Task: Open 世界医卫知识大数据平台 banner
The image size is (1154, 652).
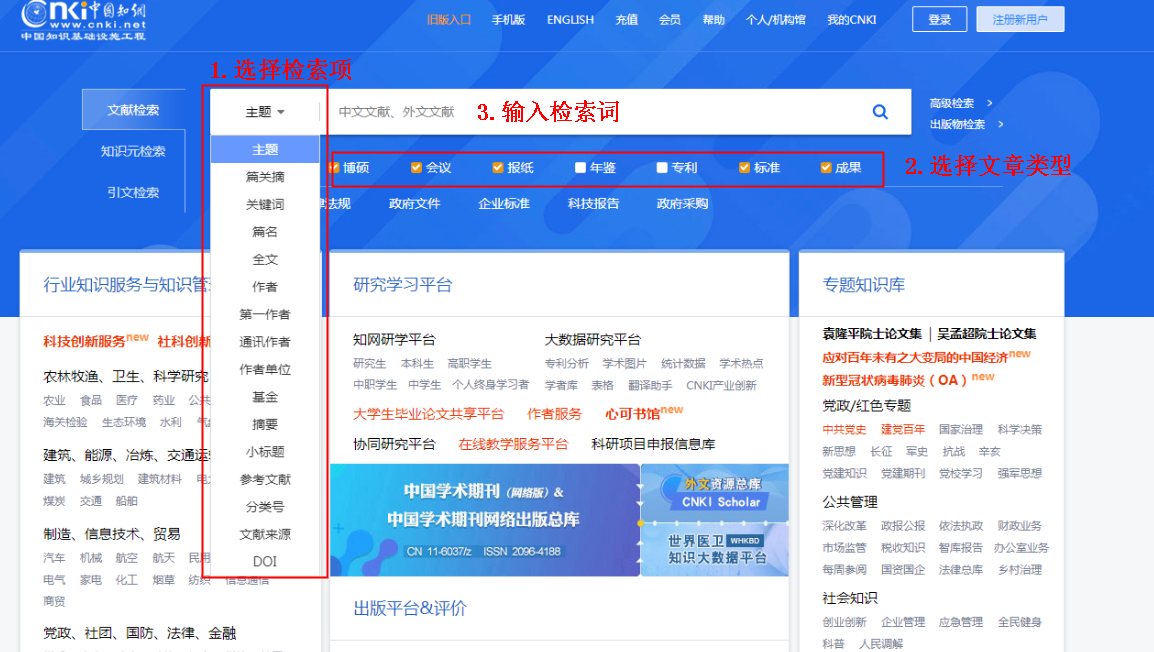Action: (x=715, y=550)
